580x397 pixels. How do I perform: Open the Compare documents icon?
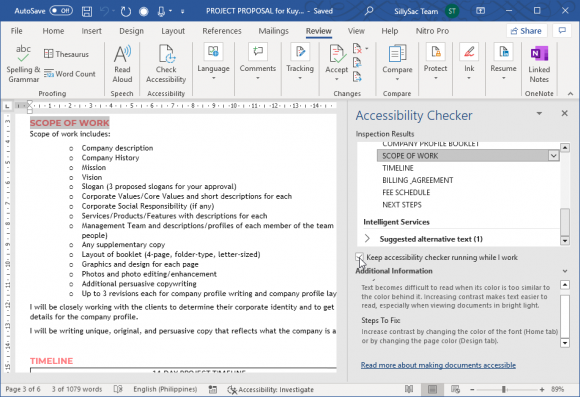click(397, 54)
